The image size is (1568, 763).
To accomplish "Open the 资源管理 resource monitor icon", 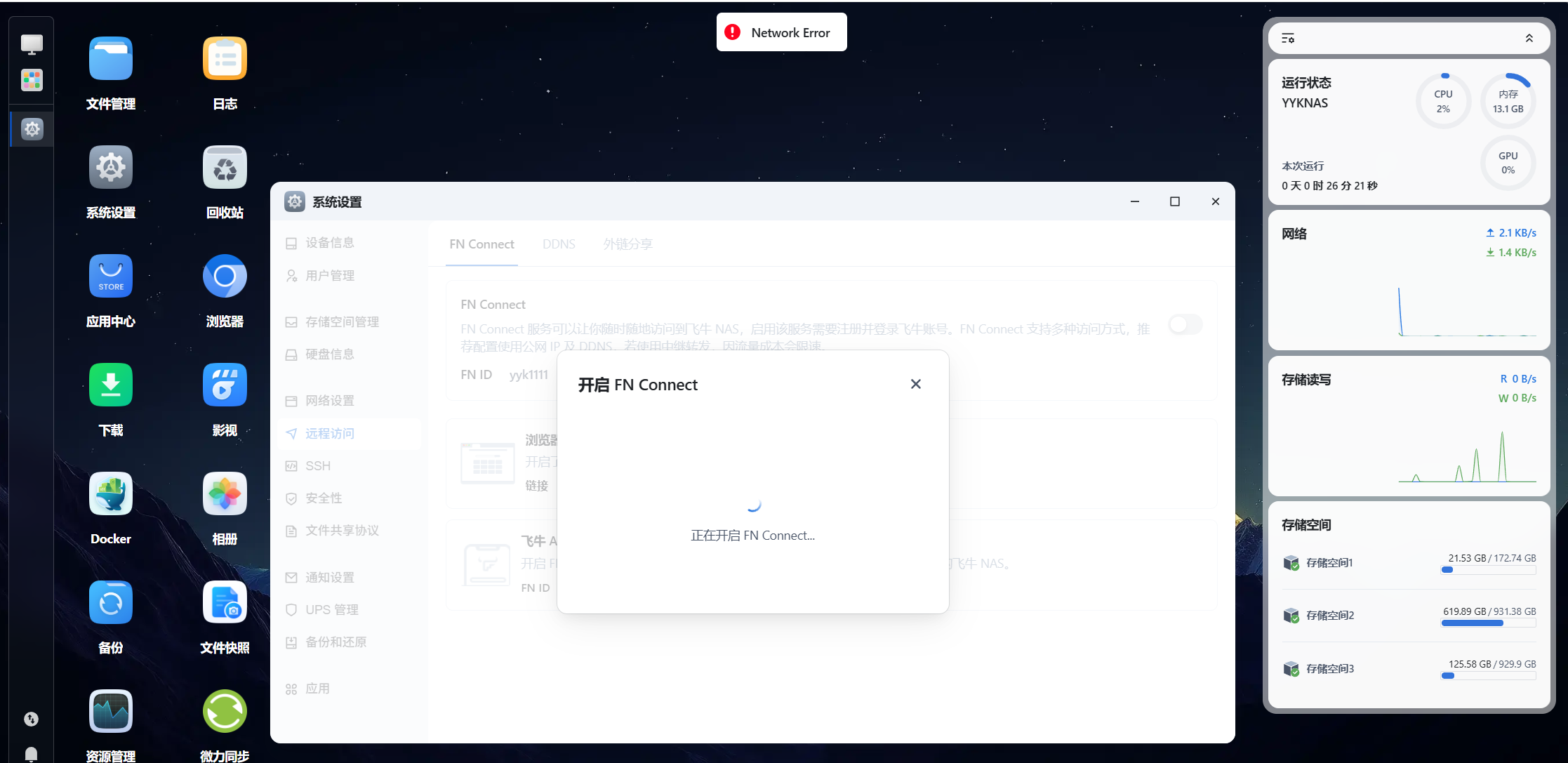I will coord(111,711).
